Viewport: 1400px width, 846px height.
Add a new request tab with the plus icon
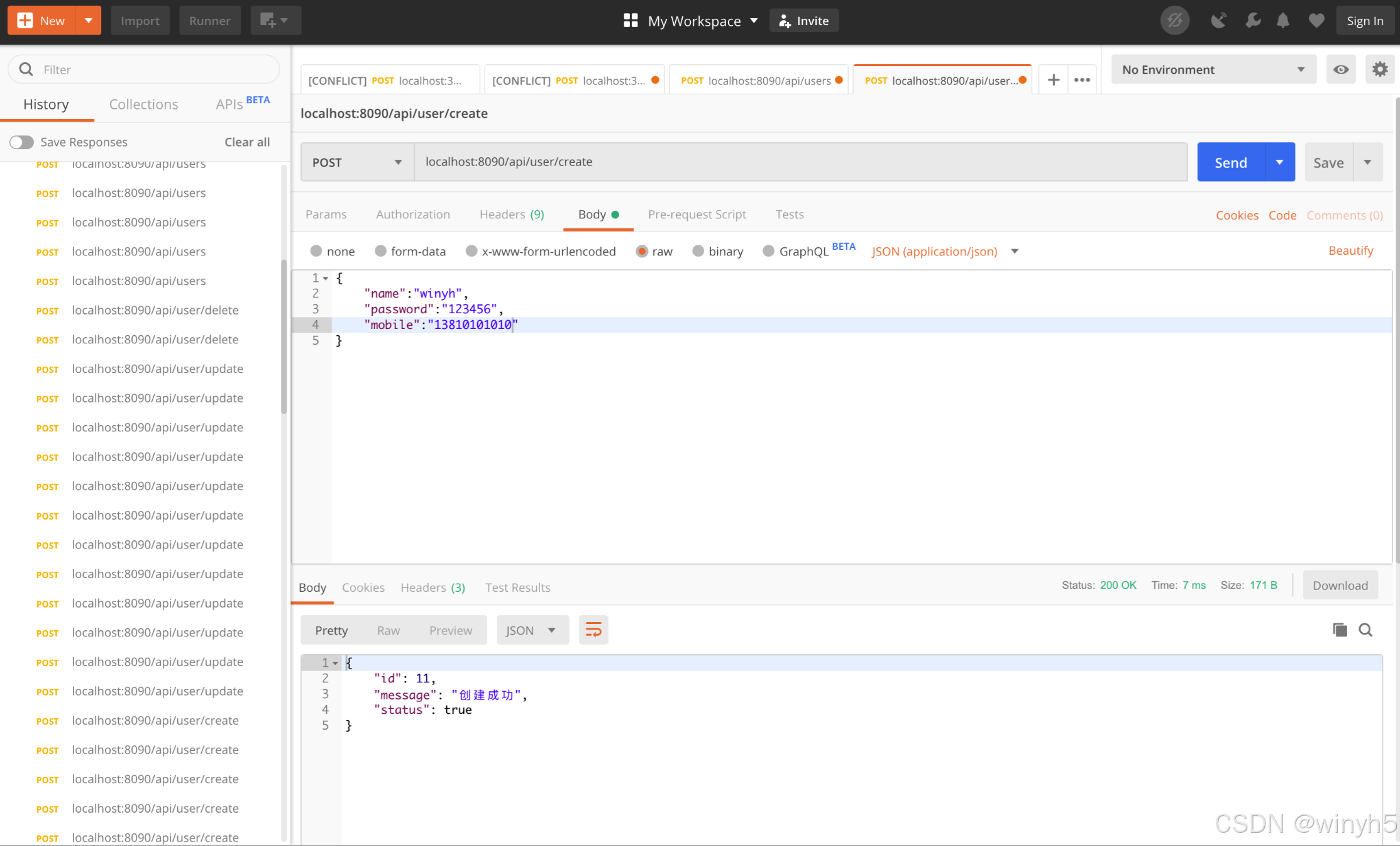pos(1054,80)
